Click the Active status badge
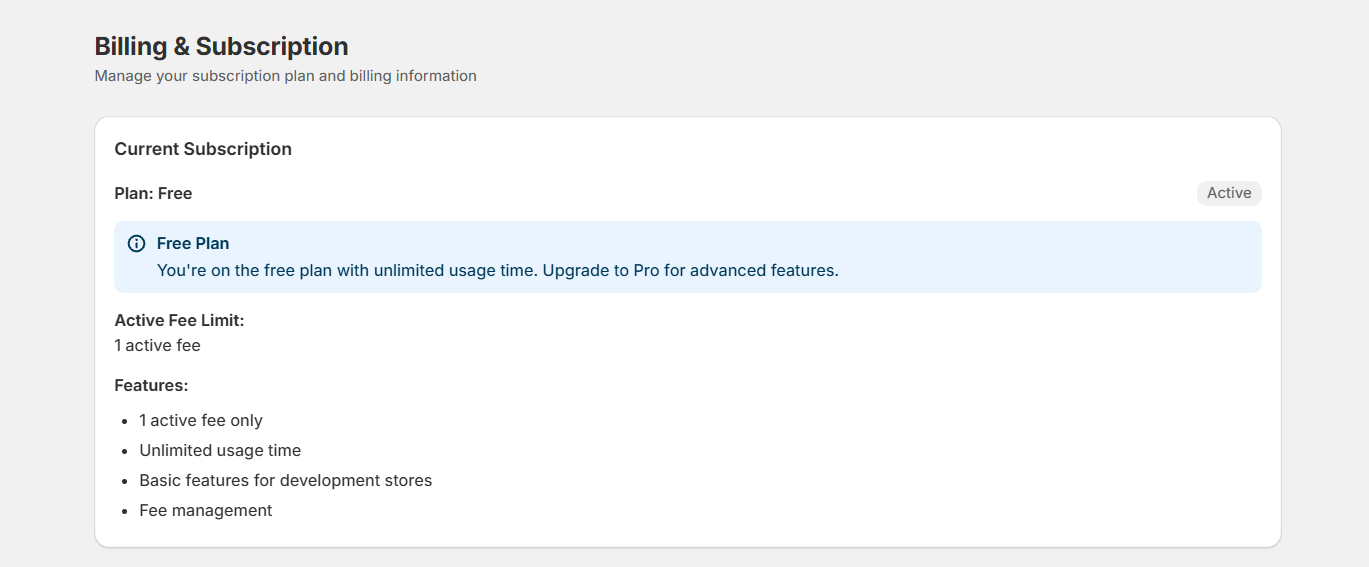Screen dimensions: 1369x567 pyautogui.click(x=1228, y=193)
